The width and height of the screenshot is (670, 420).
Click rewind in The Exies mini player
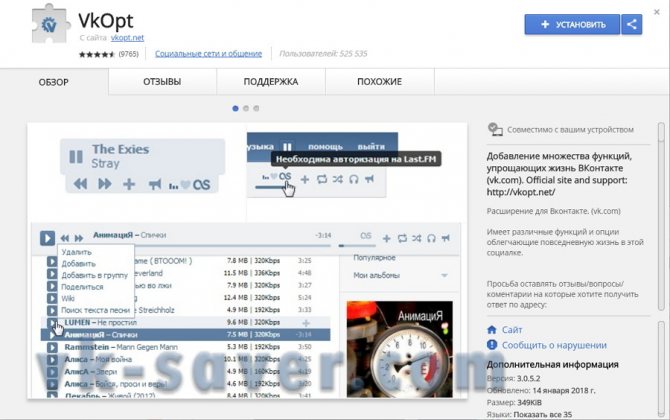point(80,184)
